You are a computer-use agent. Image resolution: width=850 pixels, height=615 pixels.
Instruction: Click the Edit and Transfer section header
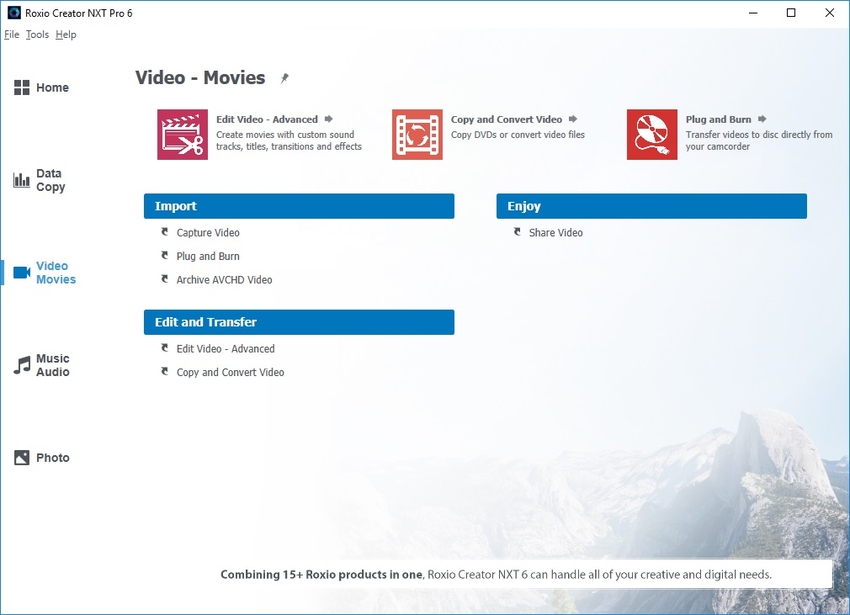coord(299,322)
